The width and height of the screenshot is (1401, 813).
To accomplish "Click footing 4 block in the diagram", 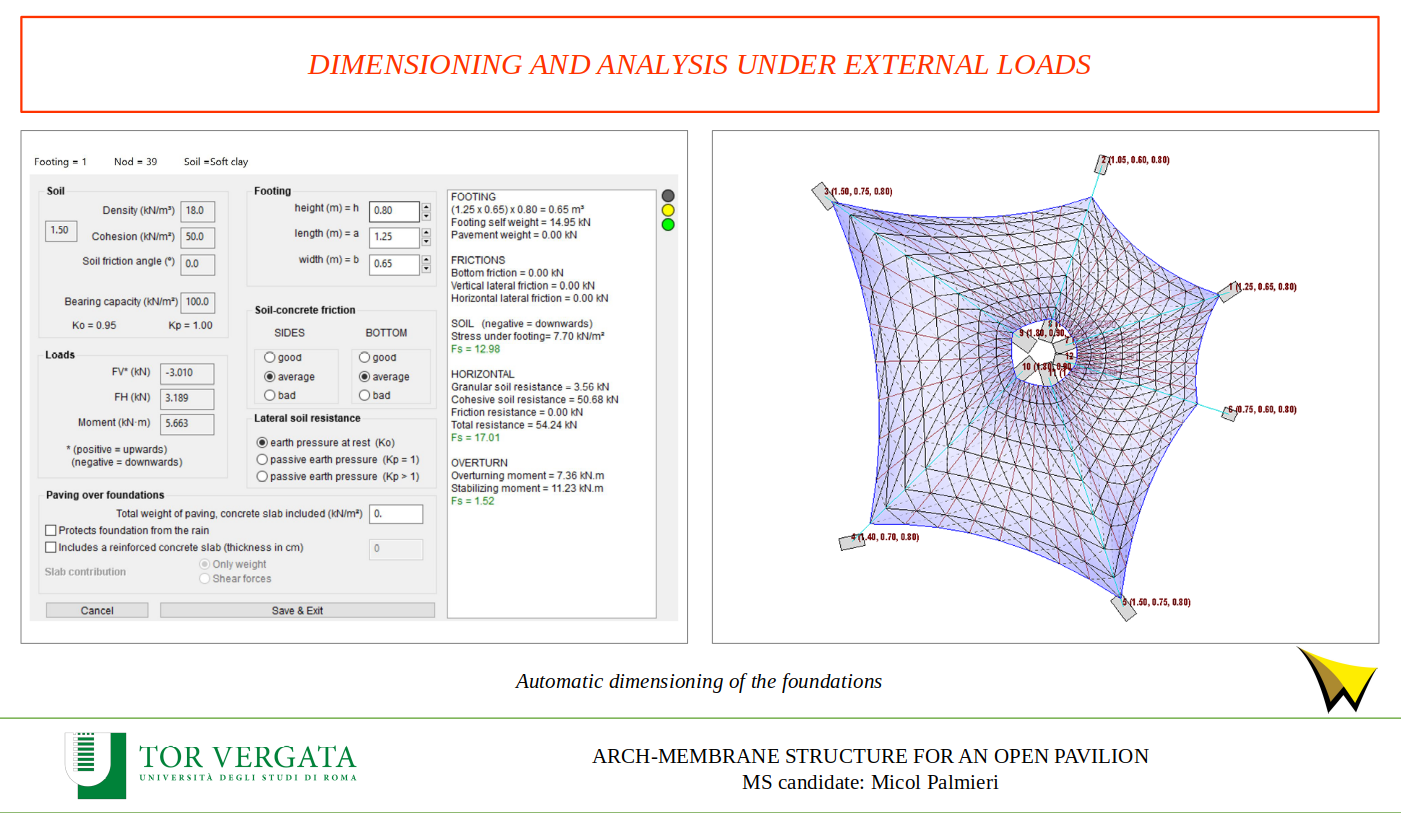I will pos(852,542).
